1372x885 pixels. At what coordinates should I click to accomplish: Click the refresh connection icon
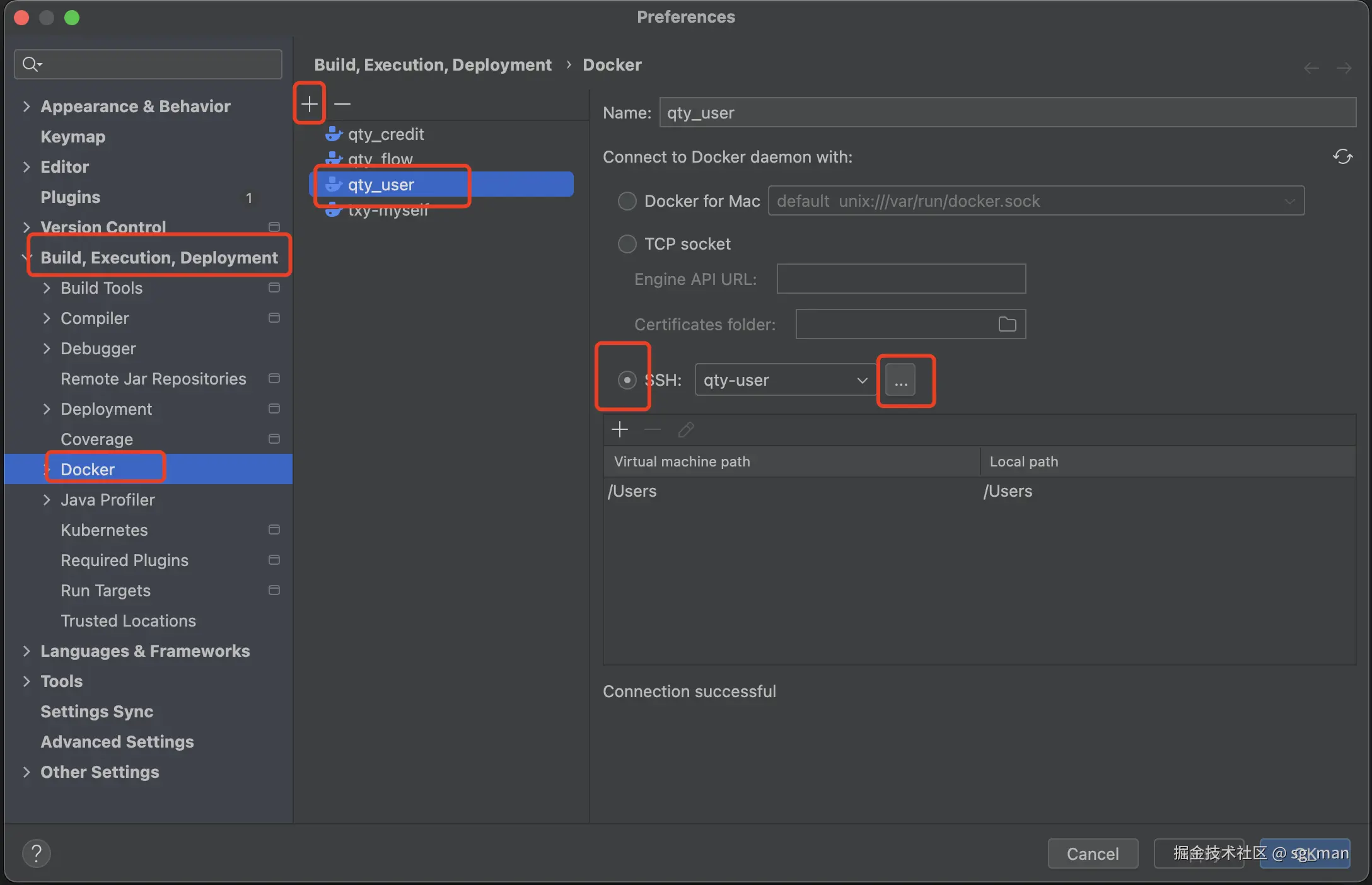pos(1342,156)
